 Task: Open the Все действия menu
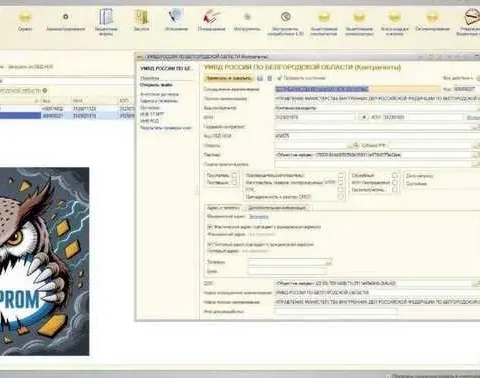pyautogui.click(x=459, y=78)
